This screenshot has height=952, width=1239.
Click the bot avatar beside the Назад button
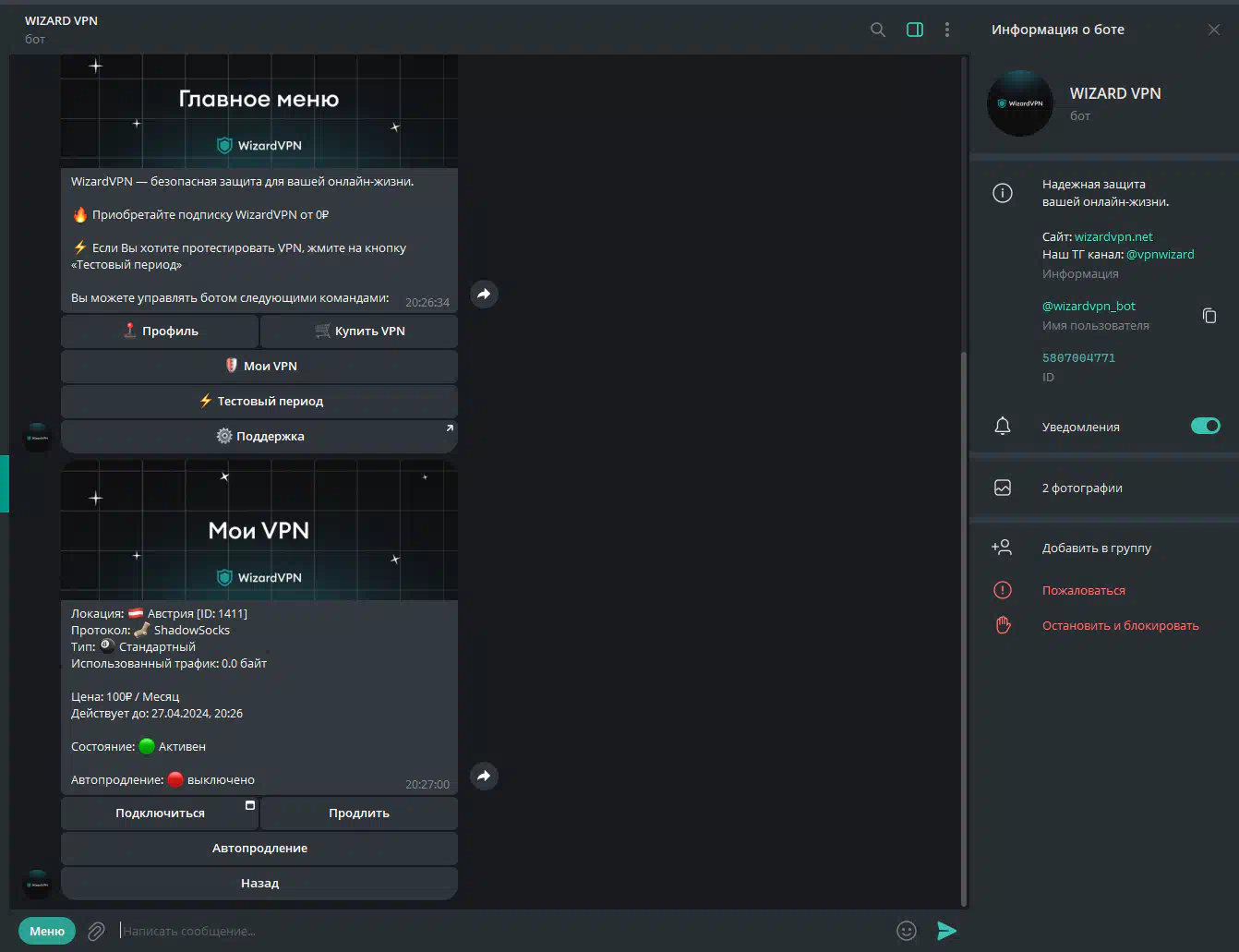point(37,884)
